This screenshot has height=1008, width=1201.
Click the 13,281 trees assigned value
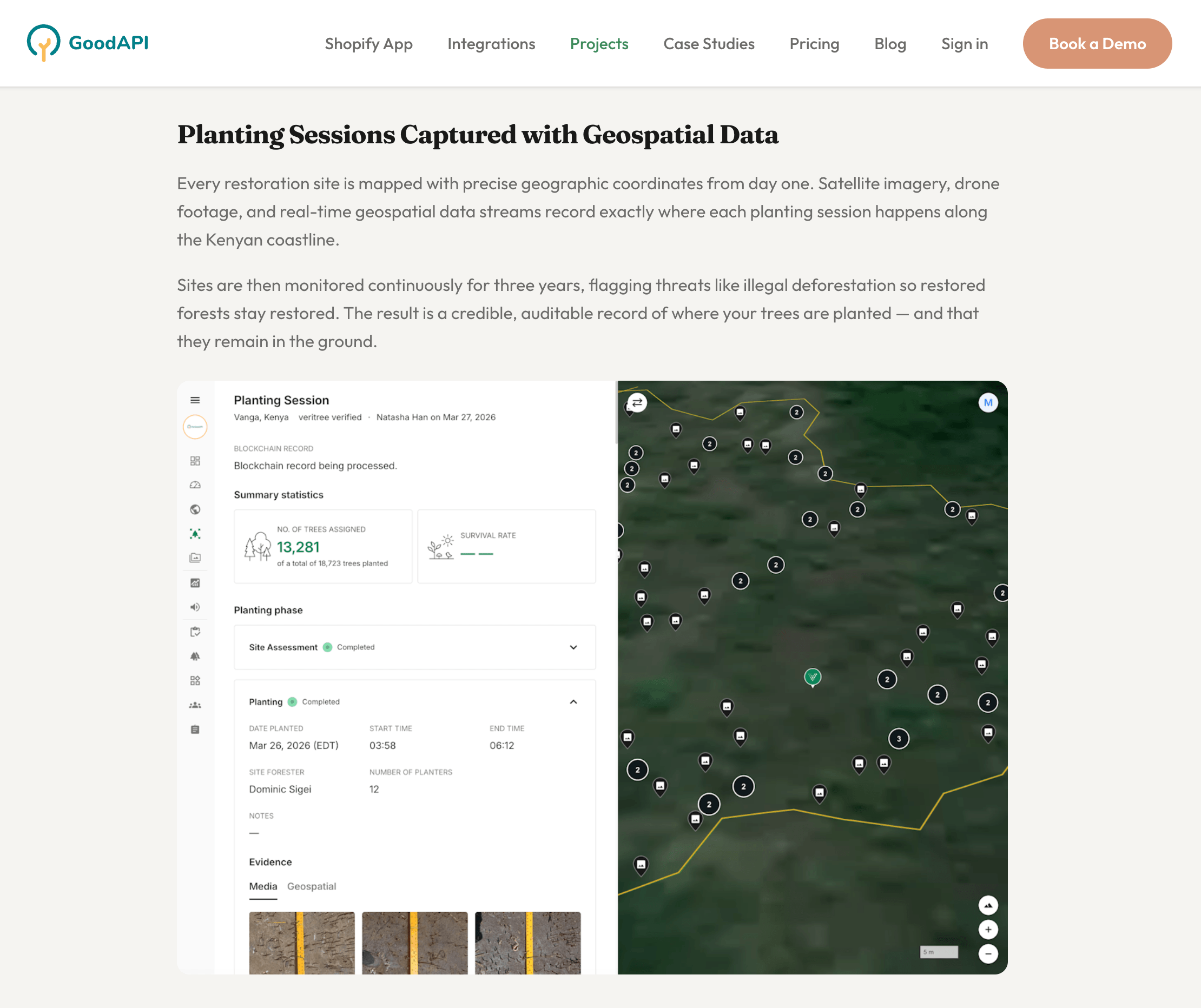298,547
